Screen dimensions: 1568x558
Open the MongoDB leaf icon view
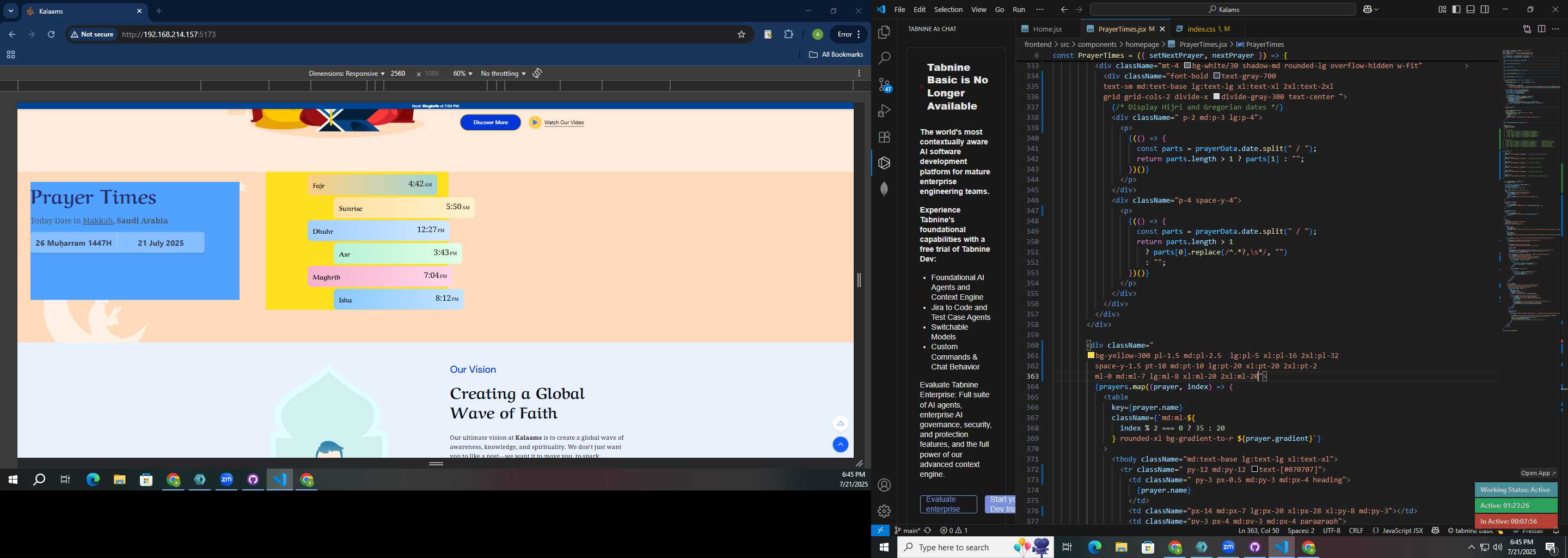tap(884, 190)
